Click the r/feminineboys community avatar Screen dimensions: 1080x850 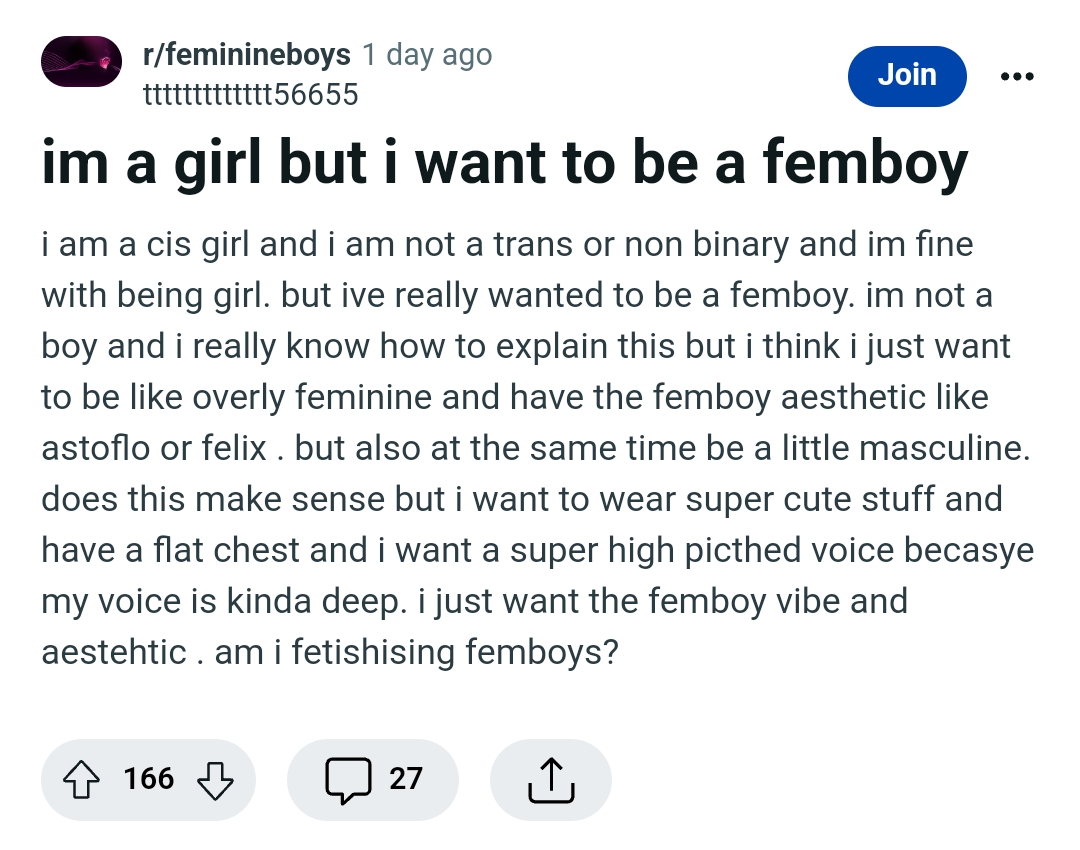[81, 61]
